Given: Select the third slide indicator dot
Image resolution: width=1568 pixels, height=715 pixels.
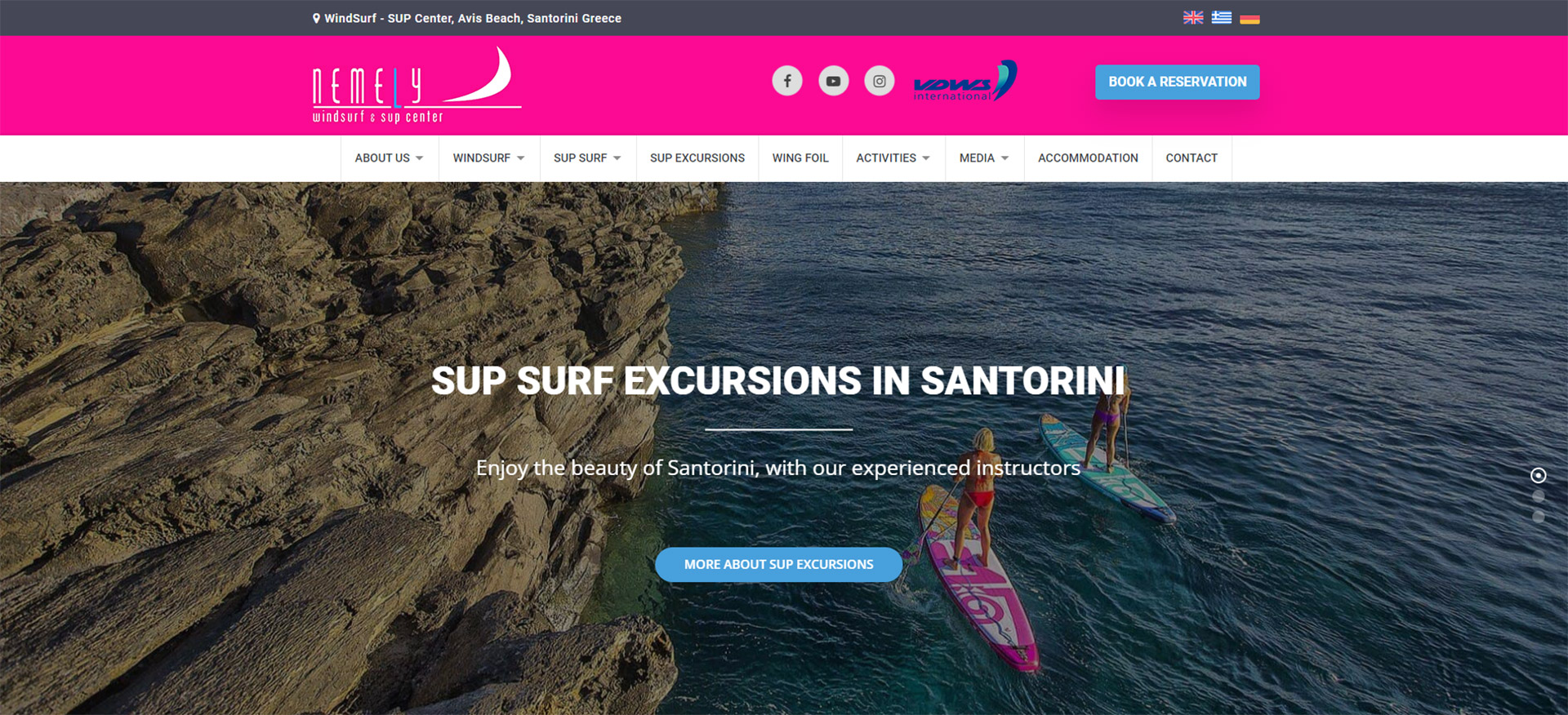Looking at the screenshot, I should 1538,517.
